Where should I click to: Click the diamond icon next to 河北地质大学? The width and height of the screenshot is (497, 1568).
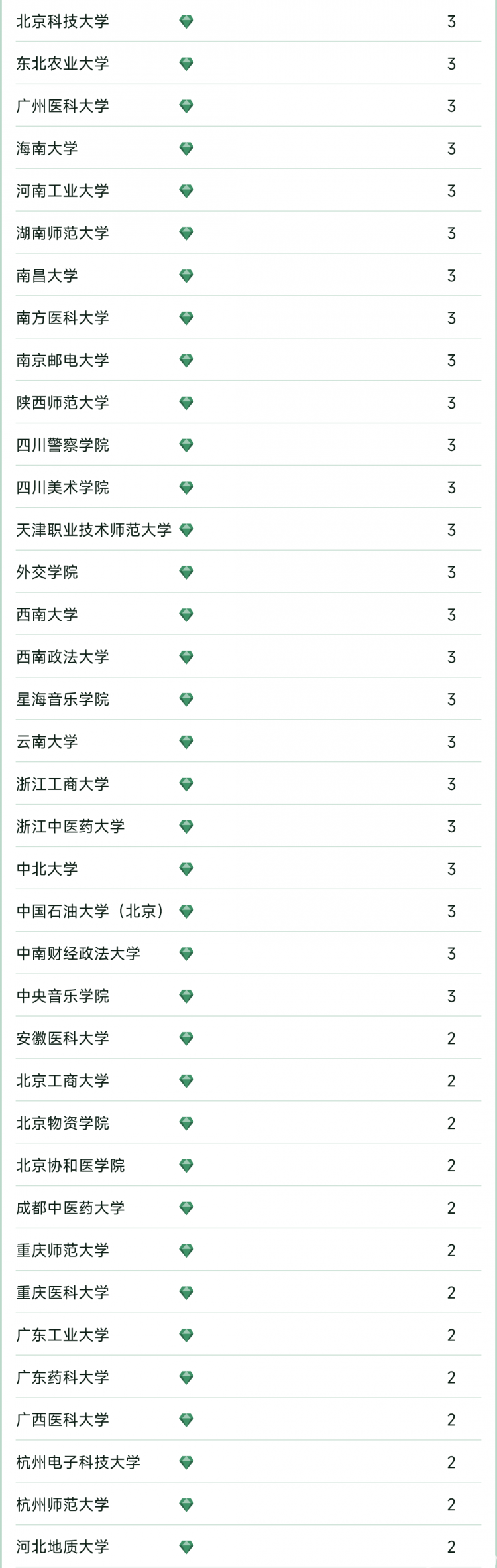click(186, 1547)
